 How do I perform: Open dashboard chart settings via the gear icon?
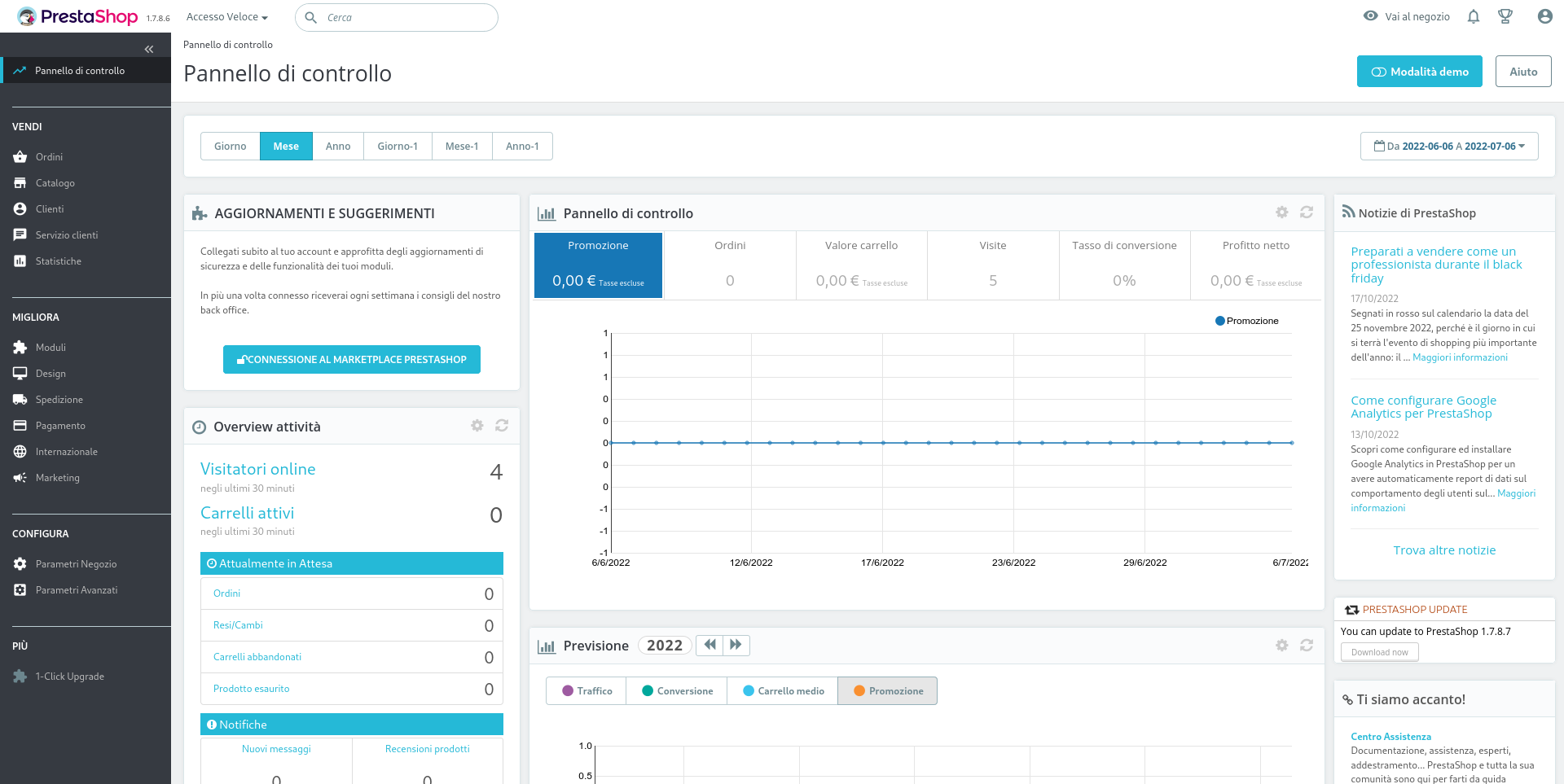point(1282,212)
